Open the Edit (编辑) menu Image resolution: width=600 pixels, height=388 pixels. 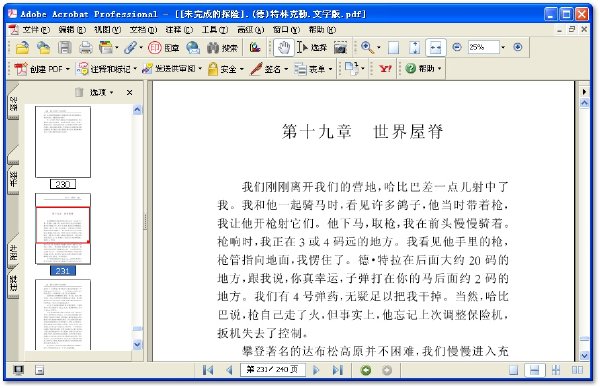72,29
